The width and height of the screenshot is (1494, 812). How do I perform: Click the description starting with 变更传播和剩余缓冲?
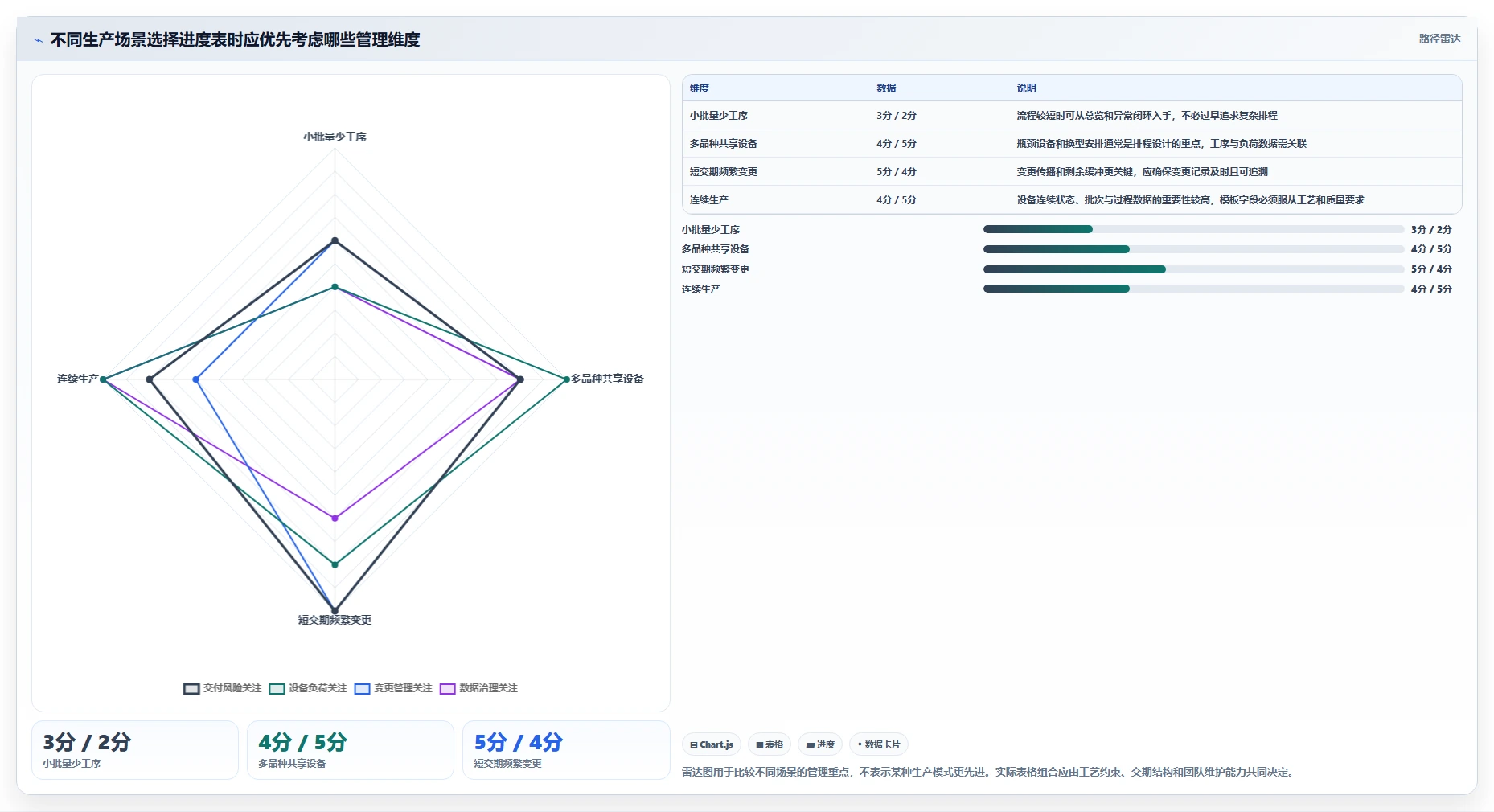point(1142,172)
